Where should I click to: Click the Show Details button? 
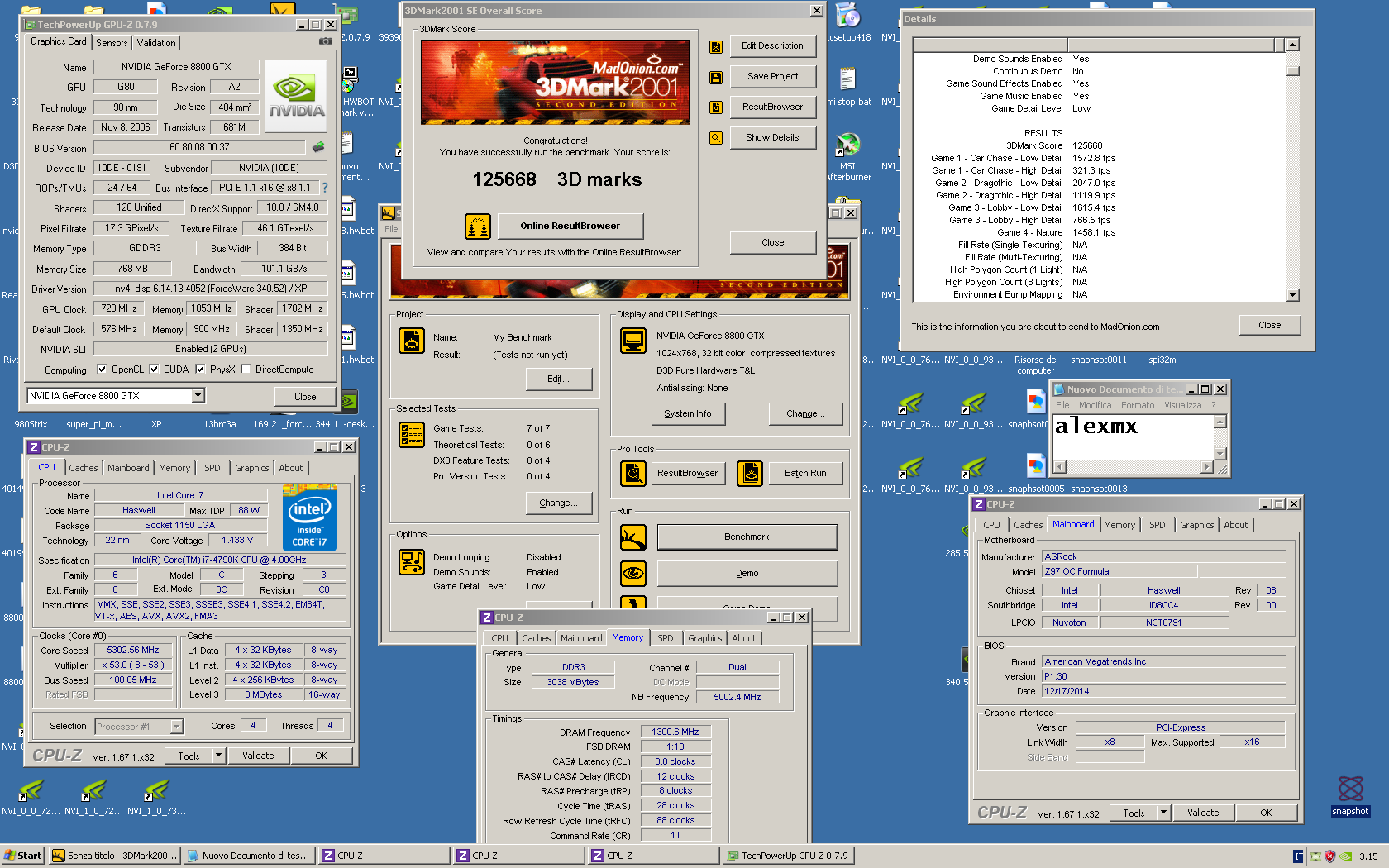coord(772,138)
